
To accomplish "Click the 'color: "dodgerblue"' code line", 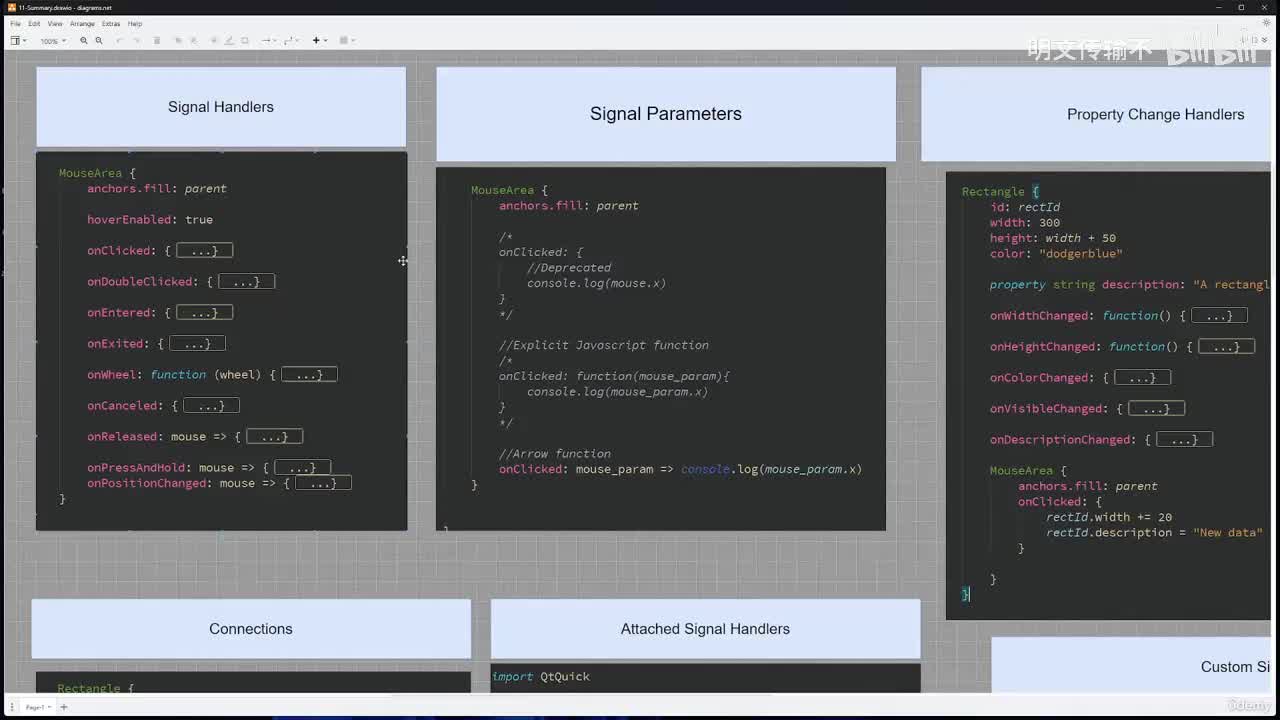I will 1056,254.
